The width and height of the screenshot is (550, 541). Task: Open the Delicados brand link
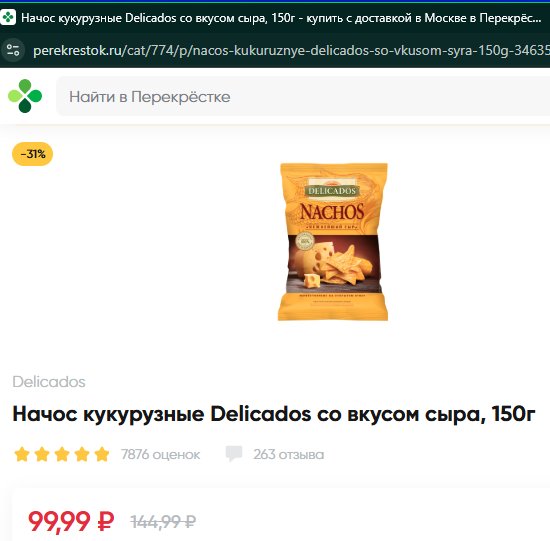tap(49, 382)
